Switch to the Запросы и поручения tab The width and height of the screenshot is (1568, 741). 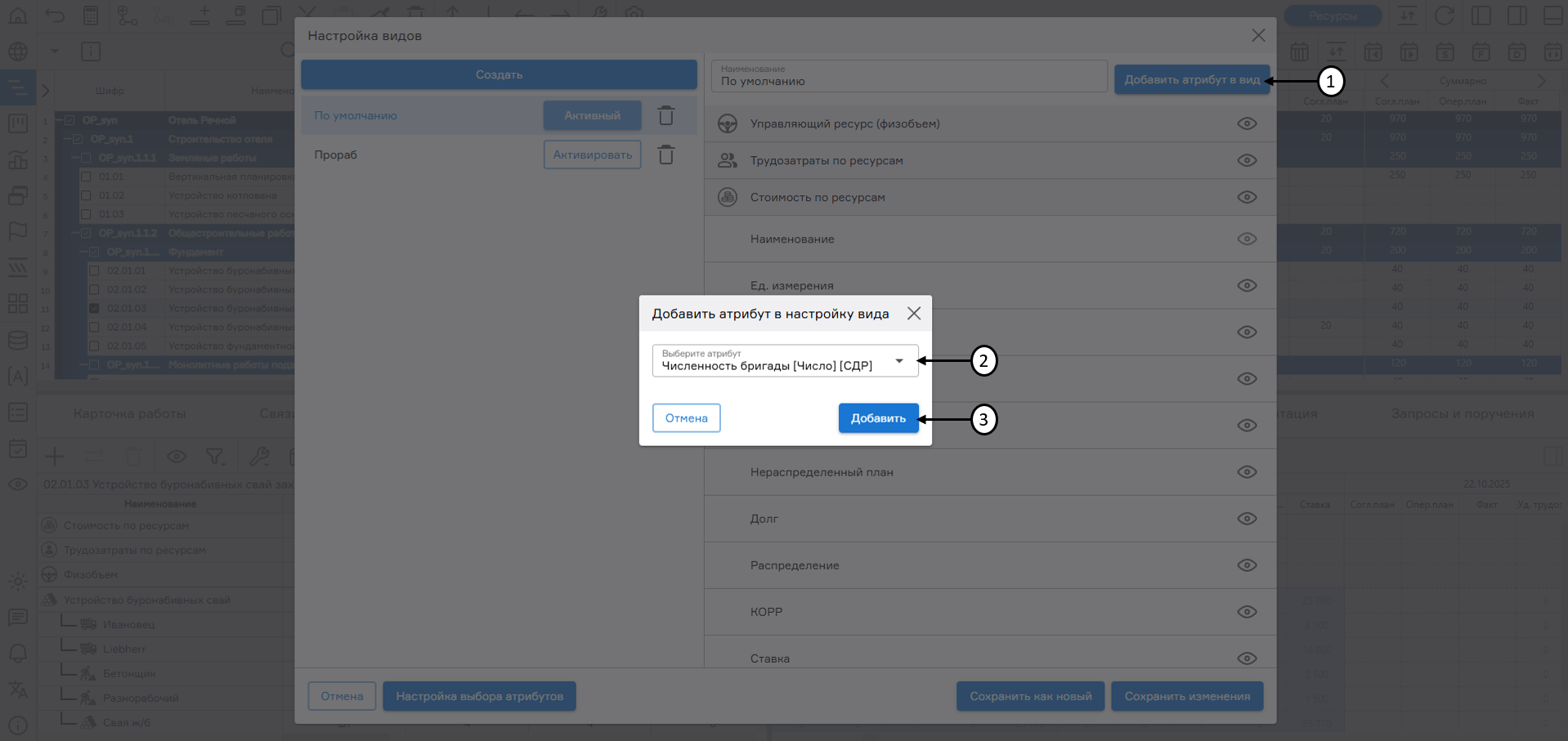(x=1463, y=413)
